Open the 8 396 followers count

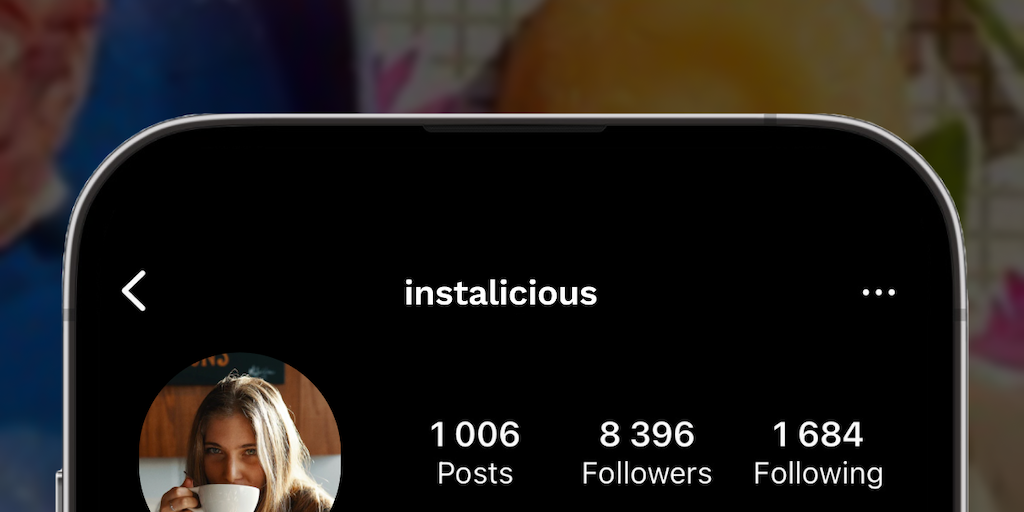coord(647,434)
